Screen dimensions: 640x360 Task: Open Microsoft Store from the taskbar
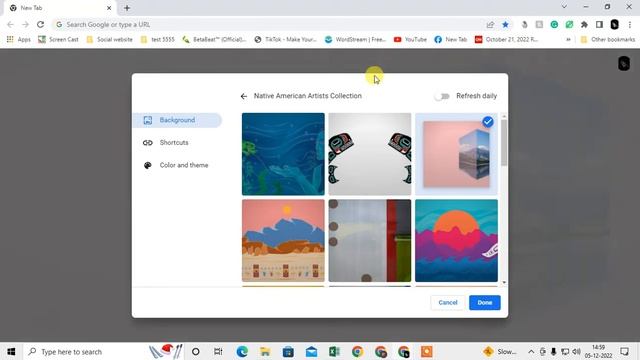(288, 351)
